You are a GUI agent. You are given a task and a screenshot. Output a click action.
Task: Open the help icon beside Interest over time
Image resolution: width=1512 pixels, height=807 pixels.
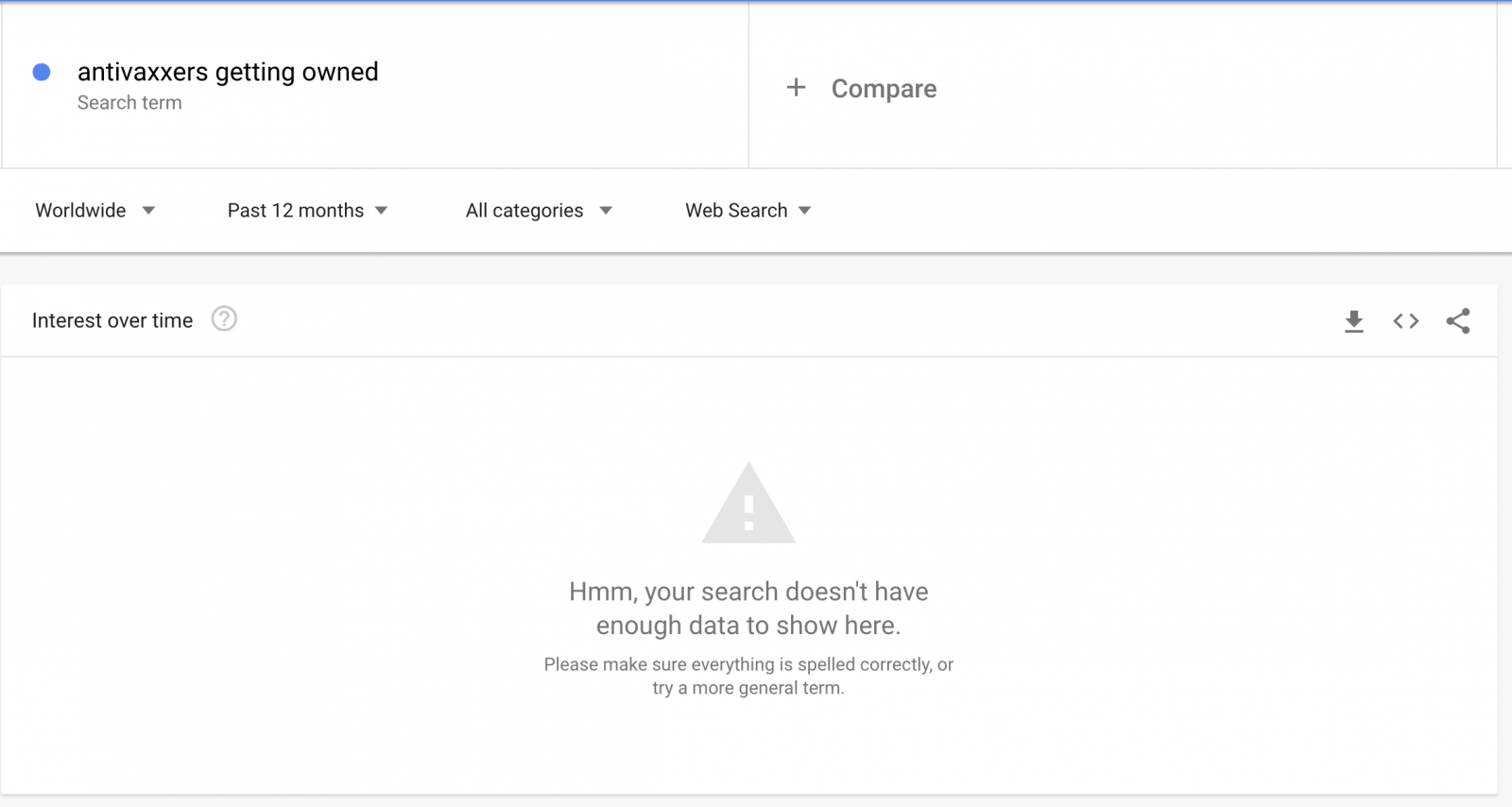pyautogui.click(x=224, y=319)
